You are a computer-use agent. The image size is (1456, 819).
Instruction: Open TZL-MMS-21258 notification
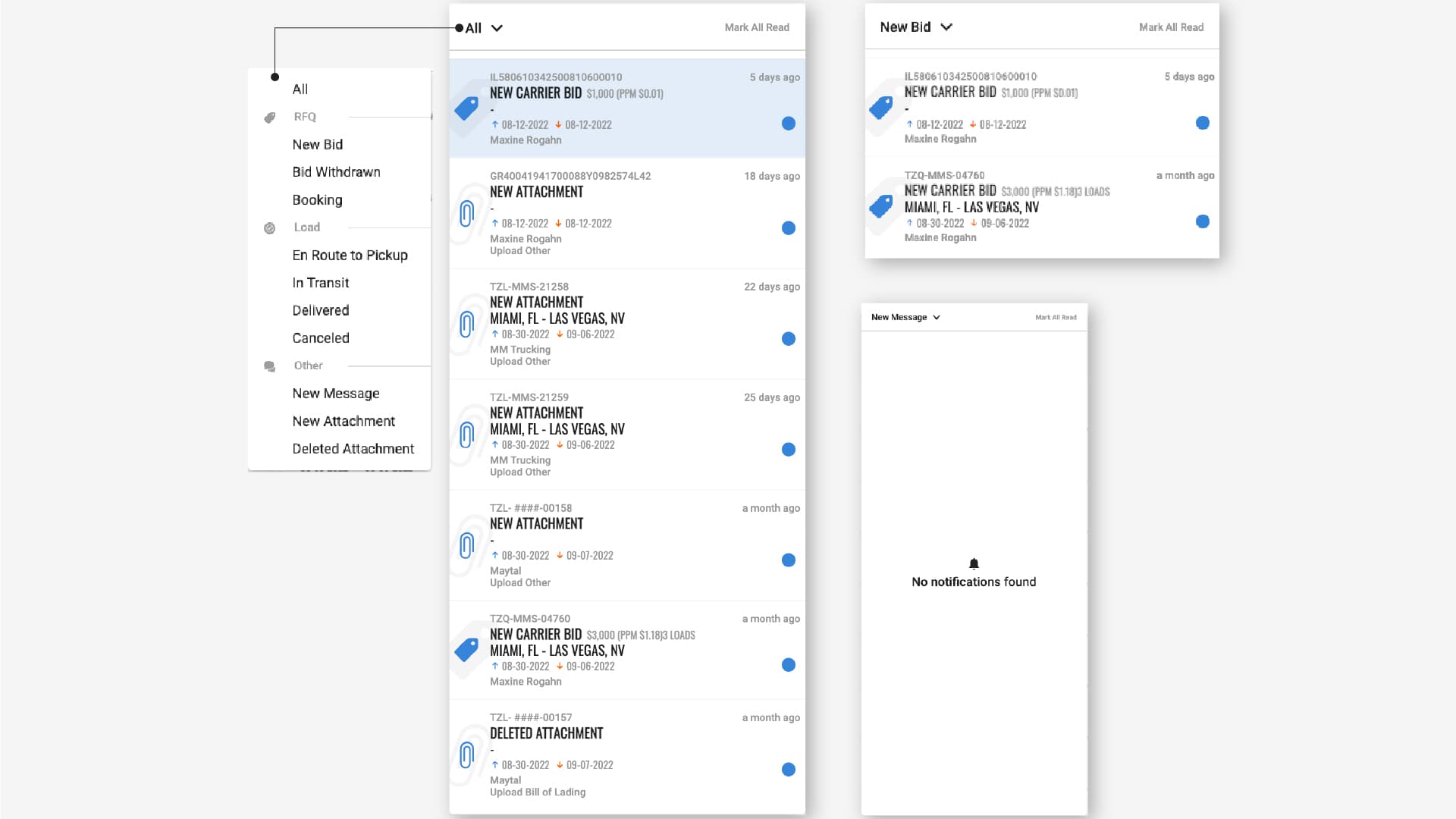(x=627, y=324)
